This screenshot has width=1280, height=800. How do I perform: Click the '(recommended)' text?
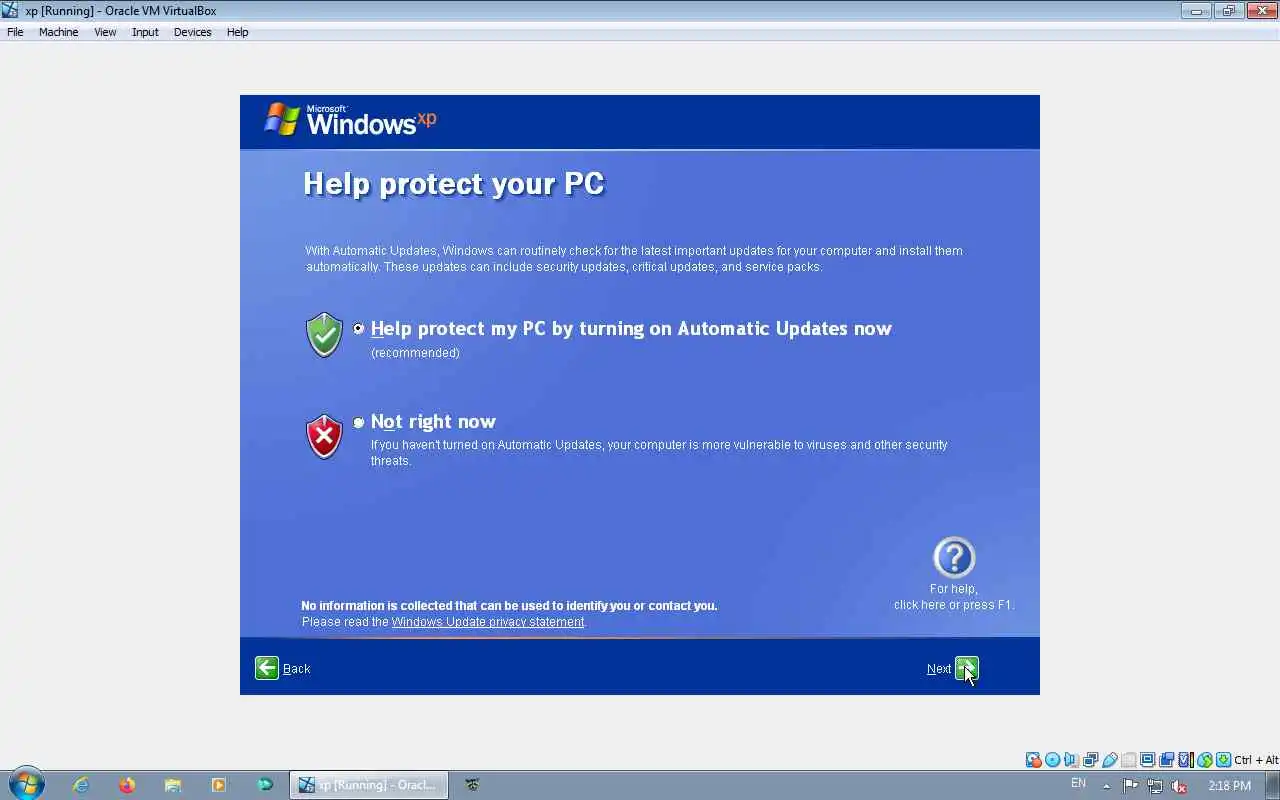415,353
